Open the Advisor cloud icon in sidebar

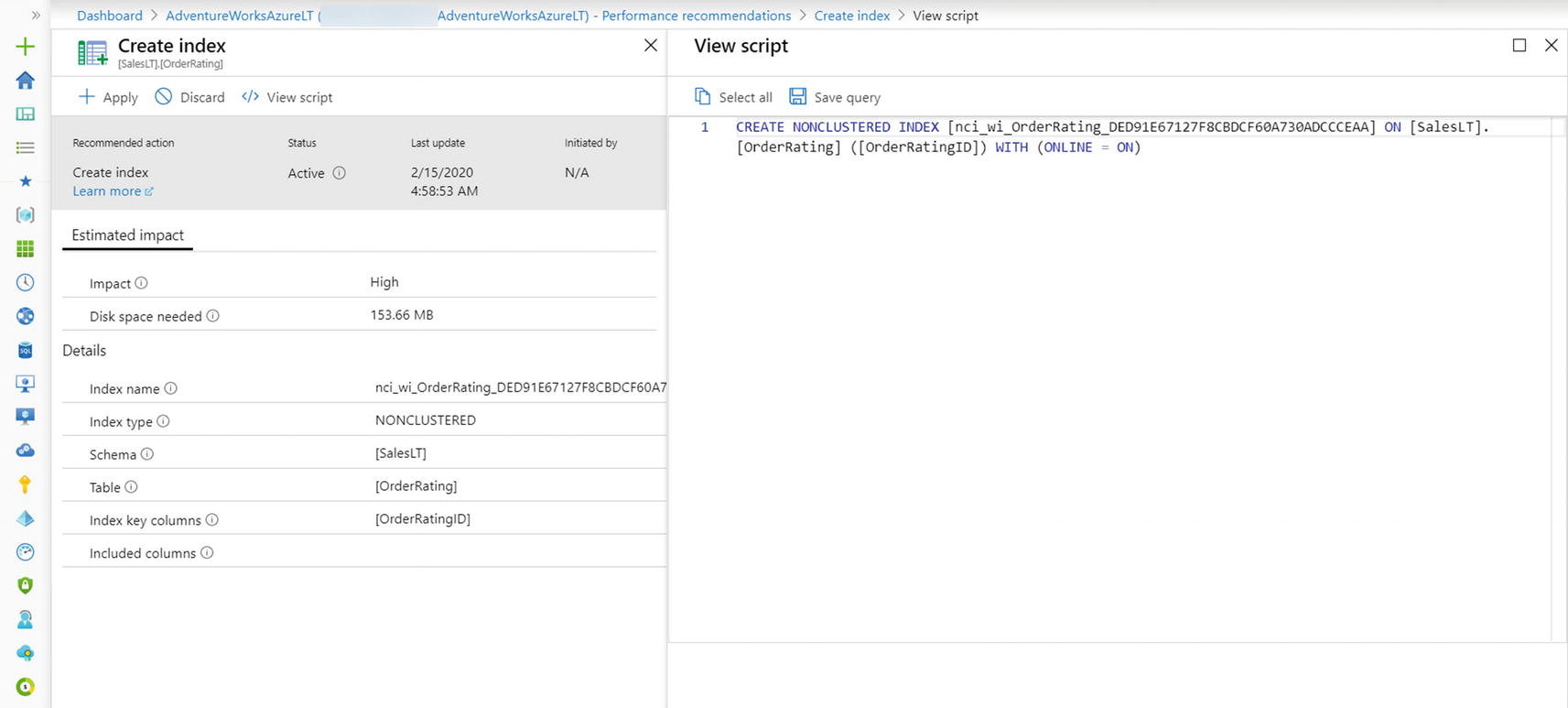point(26,653)
